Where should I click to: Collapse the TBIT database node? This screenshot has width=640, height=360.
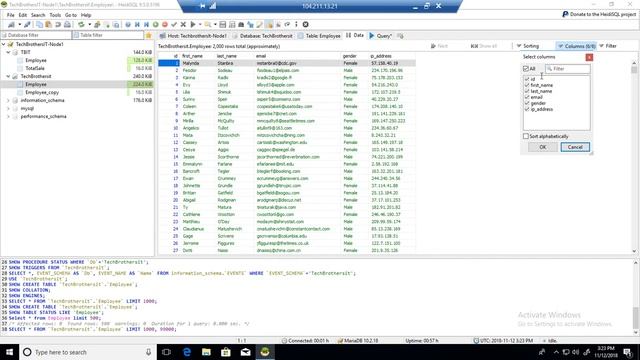(x=8, y=52)
